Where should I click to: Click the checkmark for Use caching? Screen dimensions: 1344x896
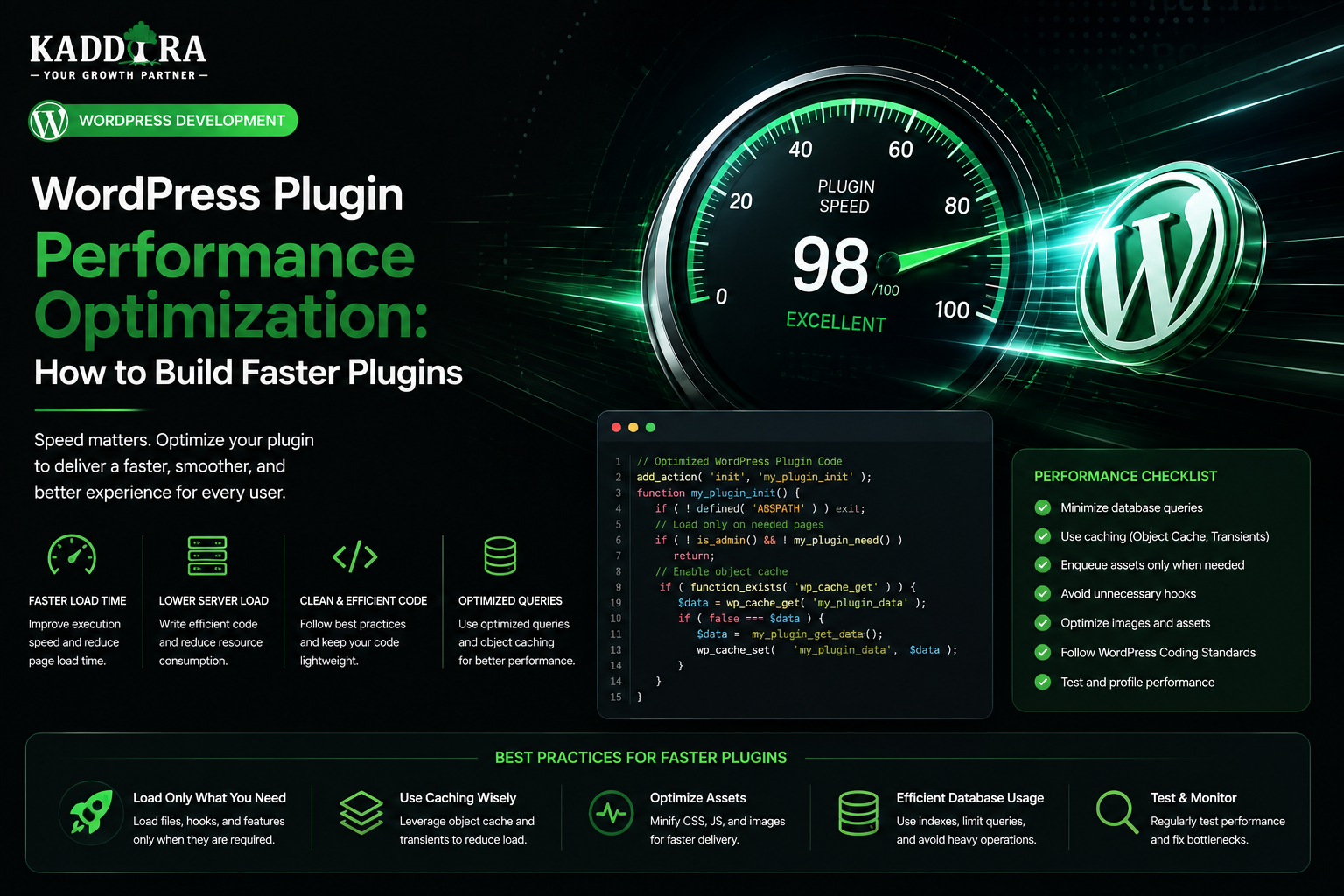click(x=1043, y=536)
